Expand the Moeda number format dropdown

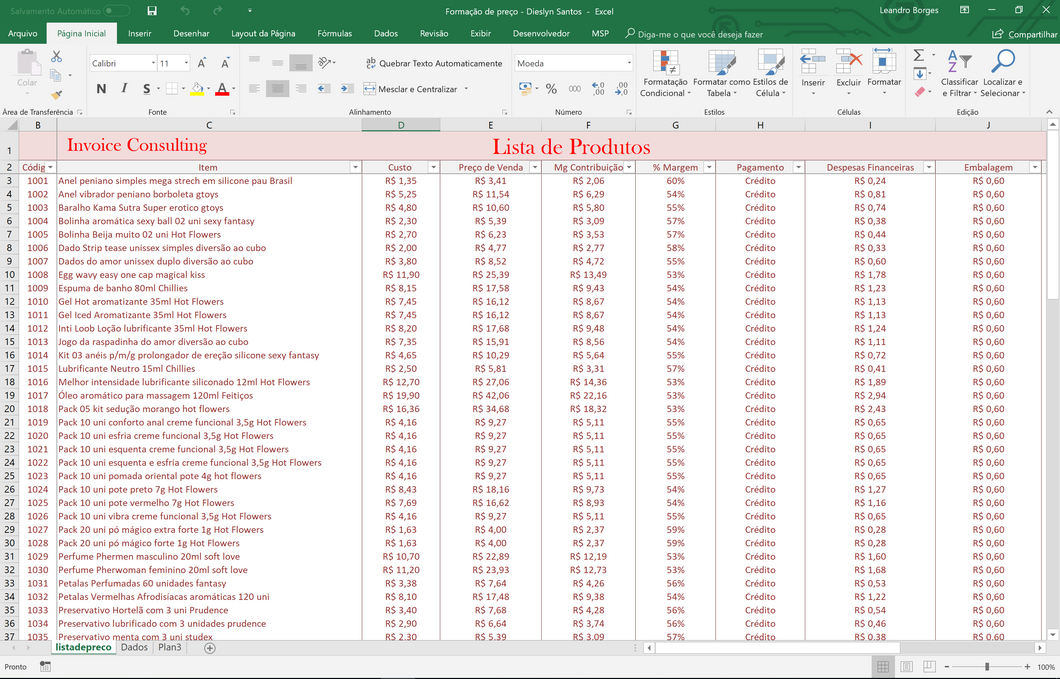[627, 63]
